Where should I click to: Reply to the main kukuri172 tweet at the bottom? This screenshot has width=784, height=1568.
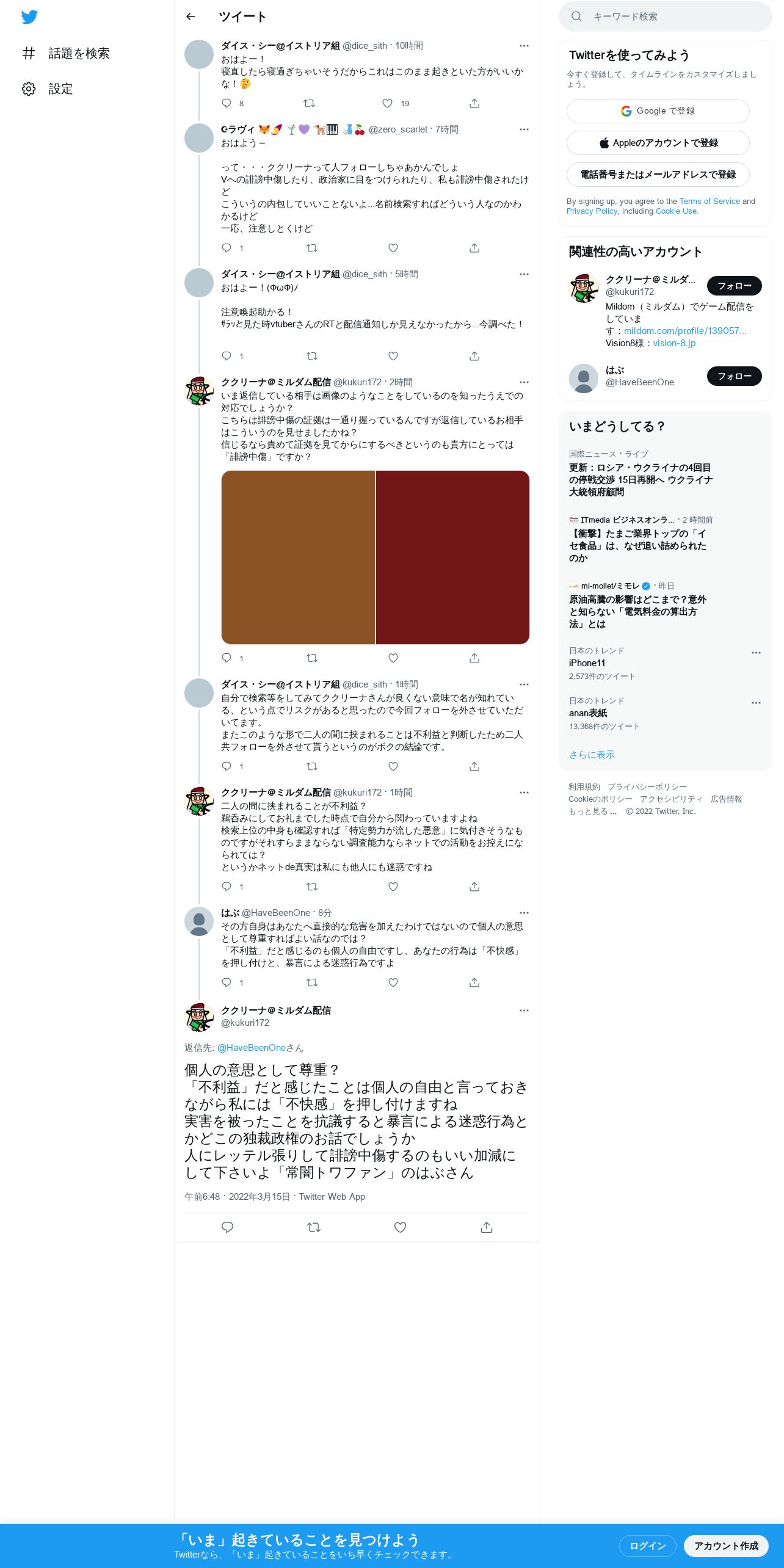point(227,1227)
